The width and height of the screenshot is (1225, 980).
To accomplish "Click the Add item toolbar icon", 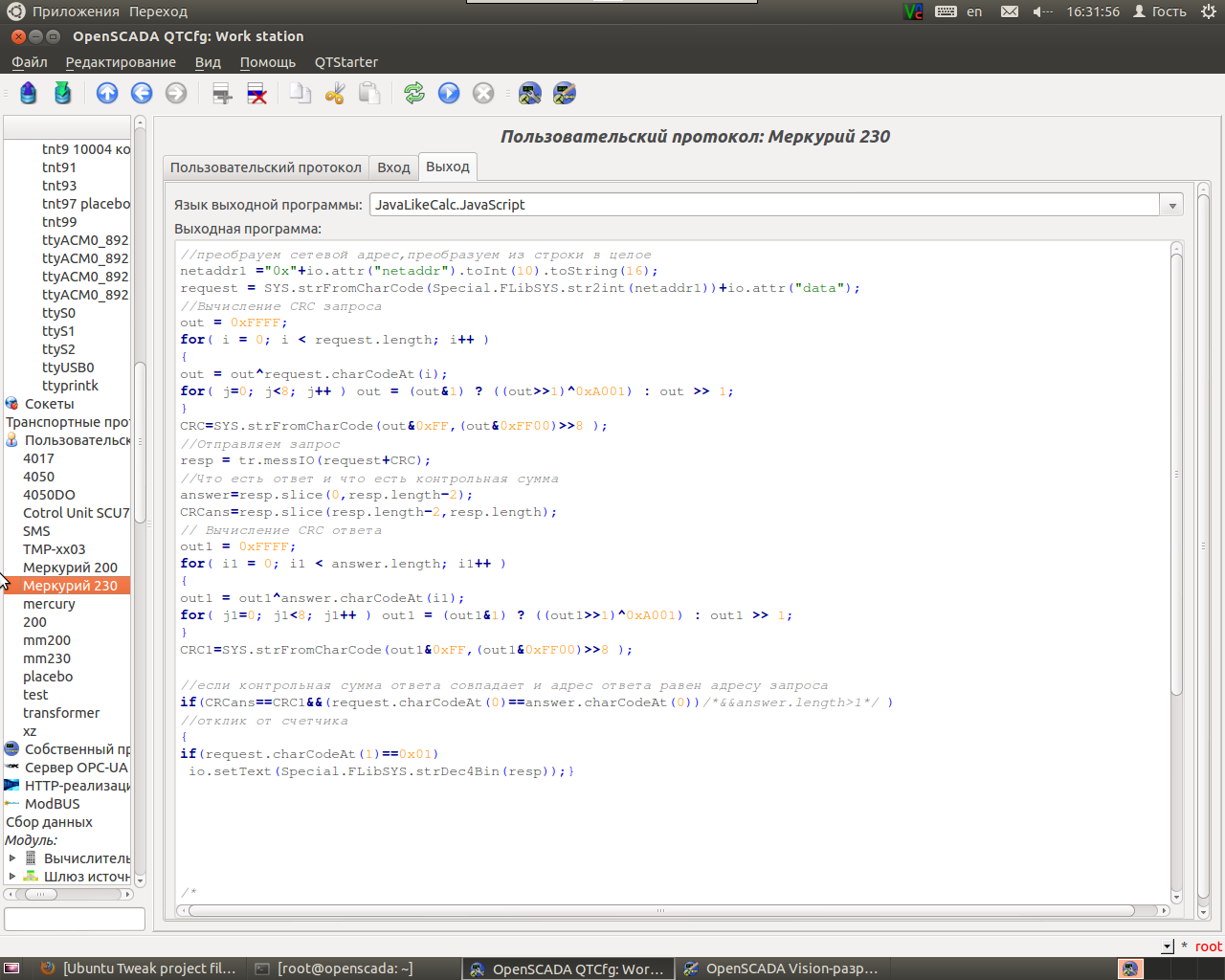I will coord(222,93).
